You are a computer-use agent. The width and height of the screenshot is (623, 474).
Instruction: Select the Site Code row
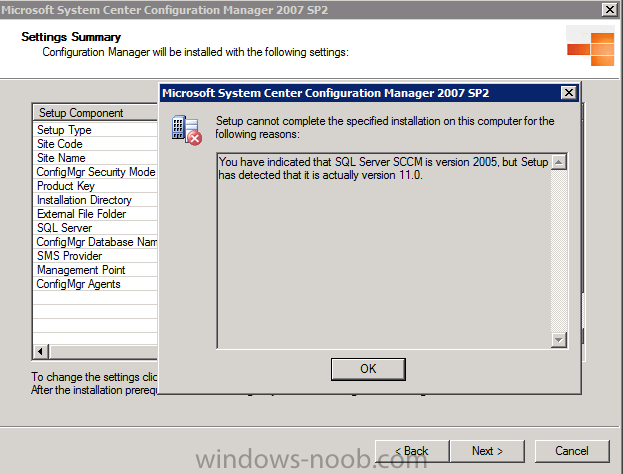pyautogui.click(x=95, y=144)
